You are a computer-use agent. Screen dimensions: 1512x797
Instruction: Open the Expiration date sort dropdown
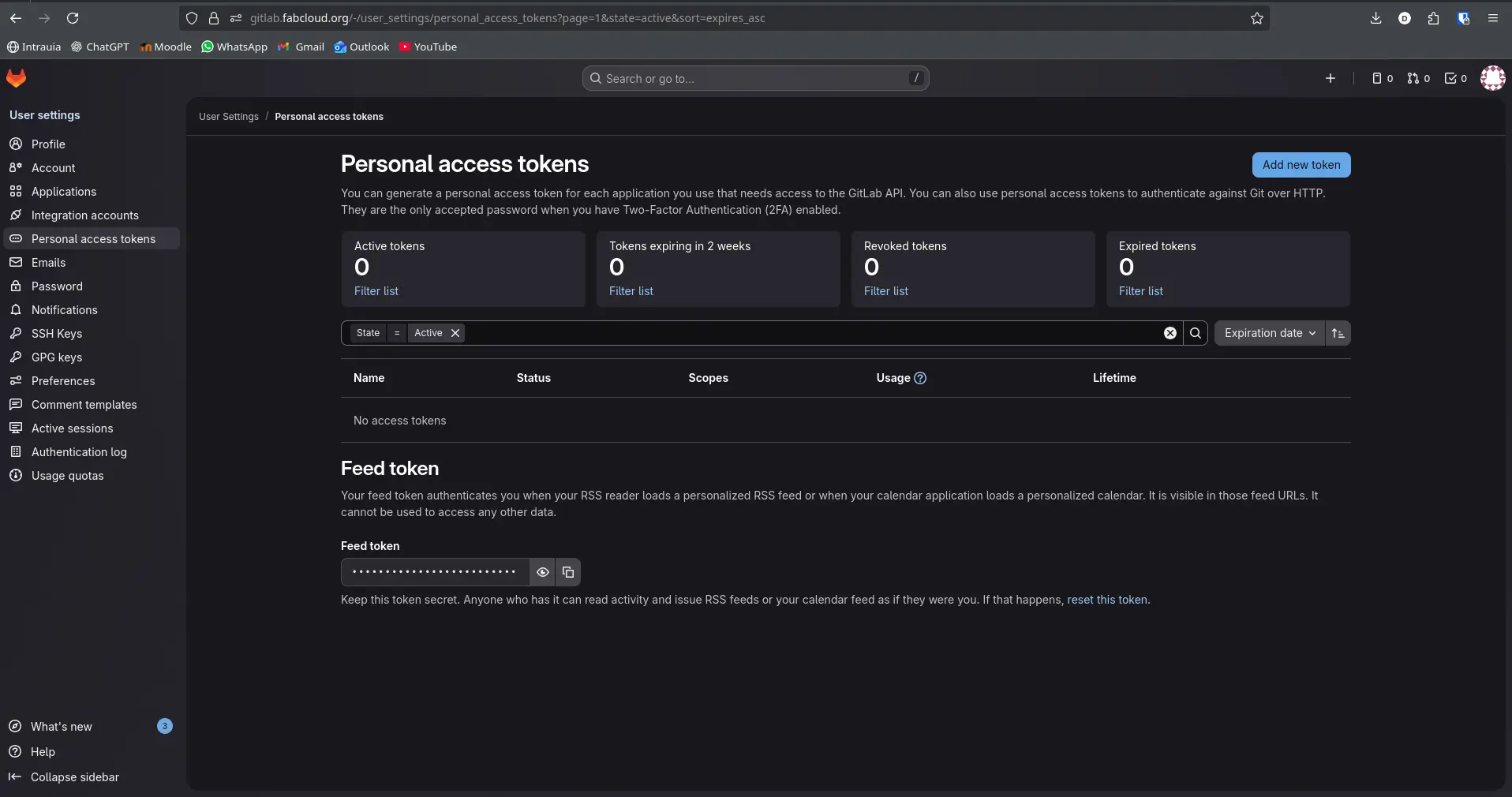tap(1268, 333)
